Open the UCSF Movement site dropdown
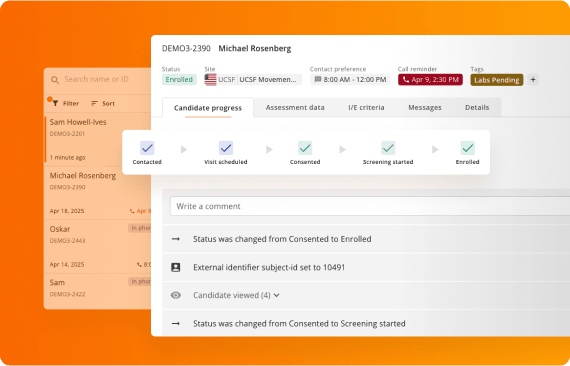Screen dimensions: 570x366 click(269, 80)
